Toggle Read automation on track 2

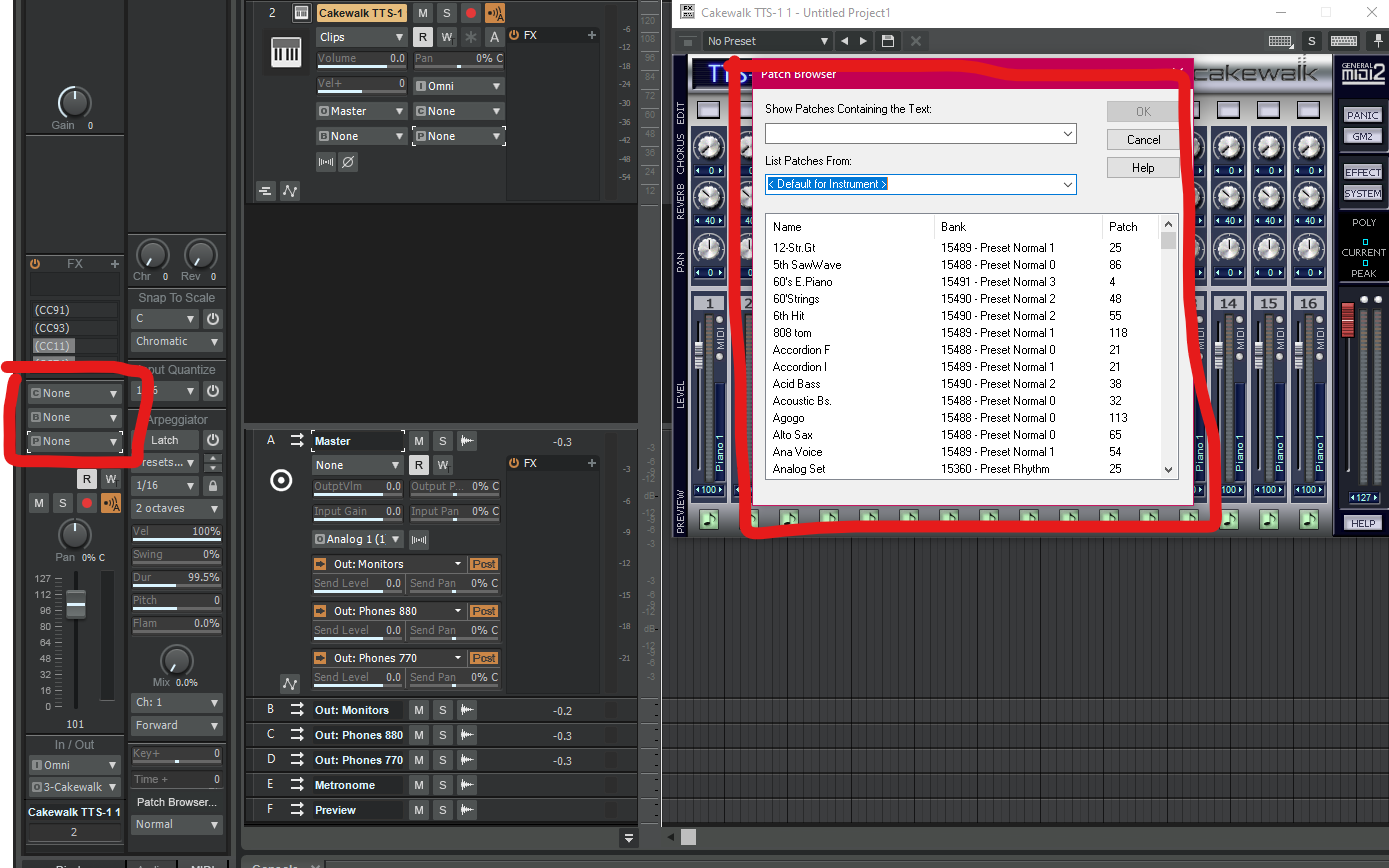click(x=422, y=37)
